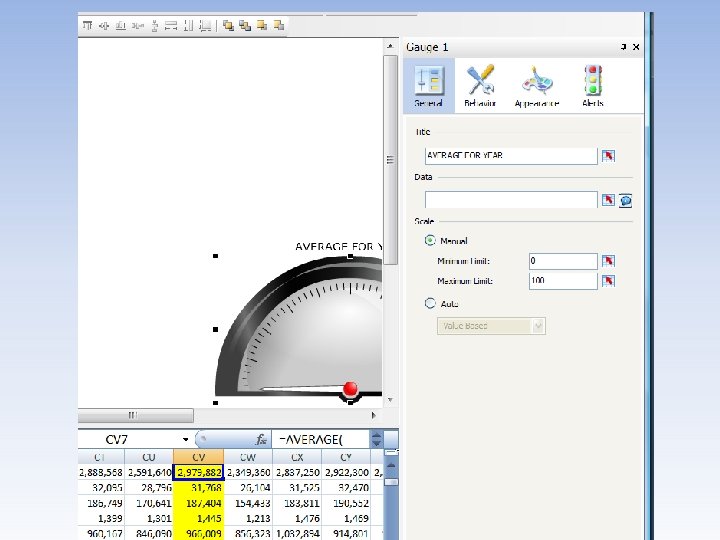Viewport: 720px width, 540px height.
Task: Click the Bring Forward icon
Action: [262, 25]
